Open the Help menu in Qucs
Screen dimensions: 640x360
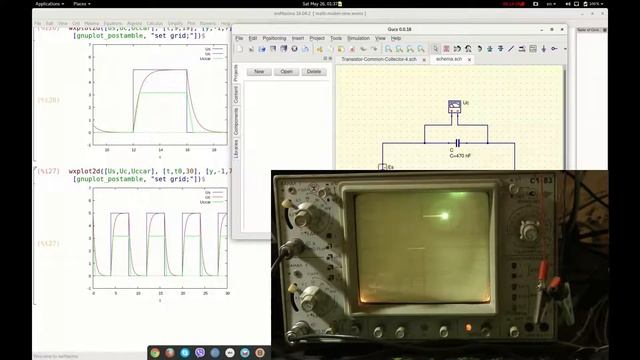point(396,38)
